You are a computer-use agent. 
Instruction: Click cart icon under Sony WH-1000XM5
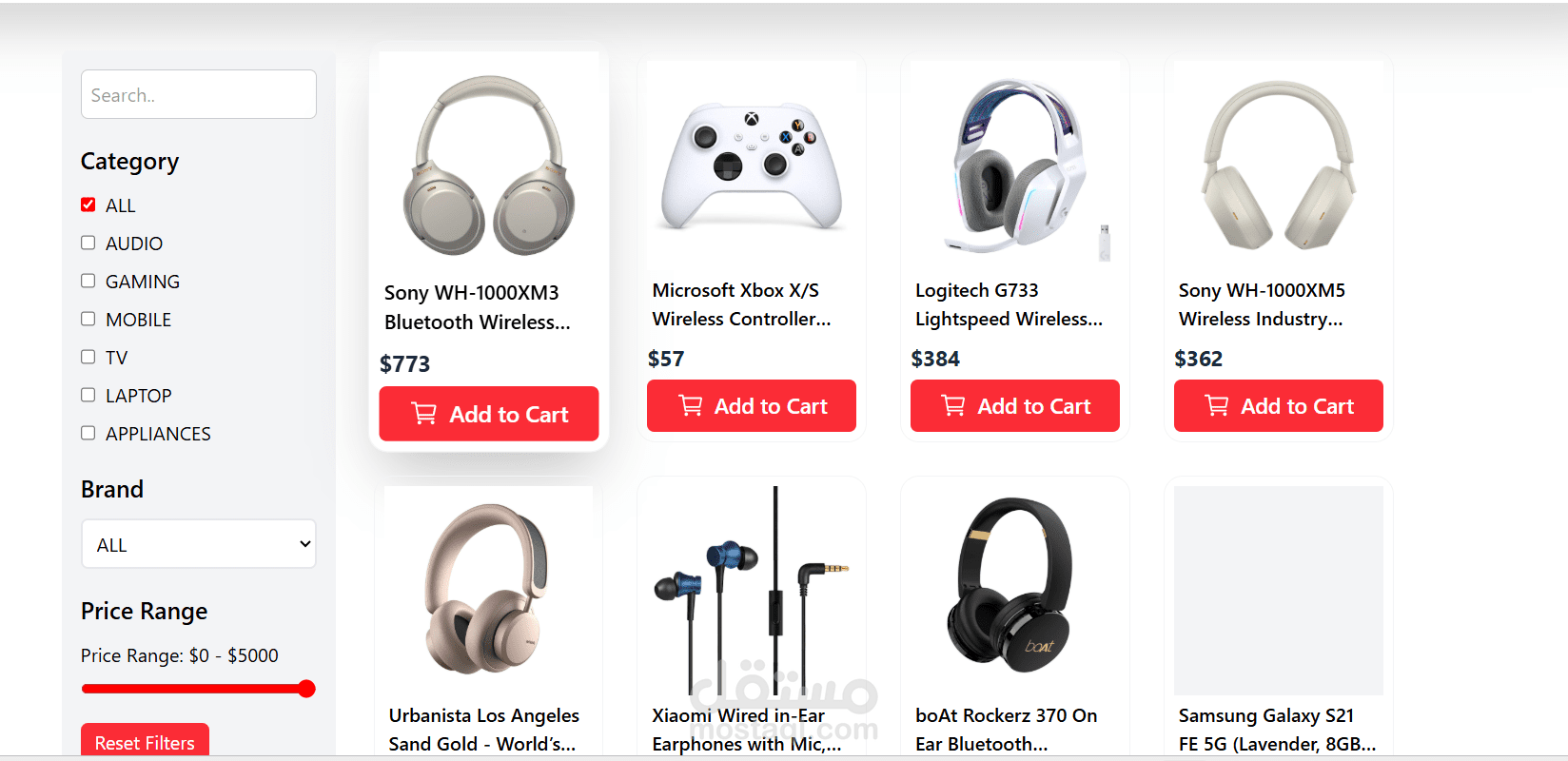tap(1217, 406)
